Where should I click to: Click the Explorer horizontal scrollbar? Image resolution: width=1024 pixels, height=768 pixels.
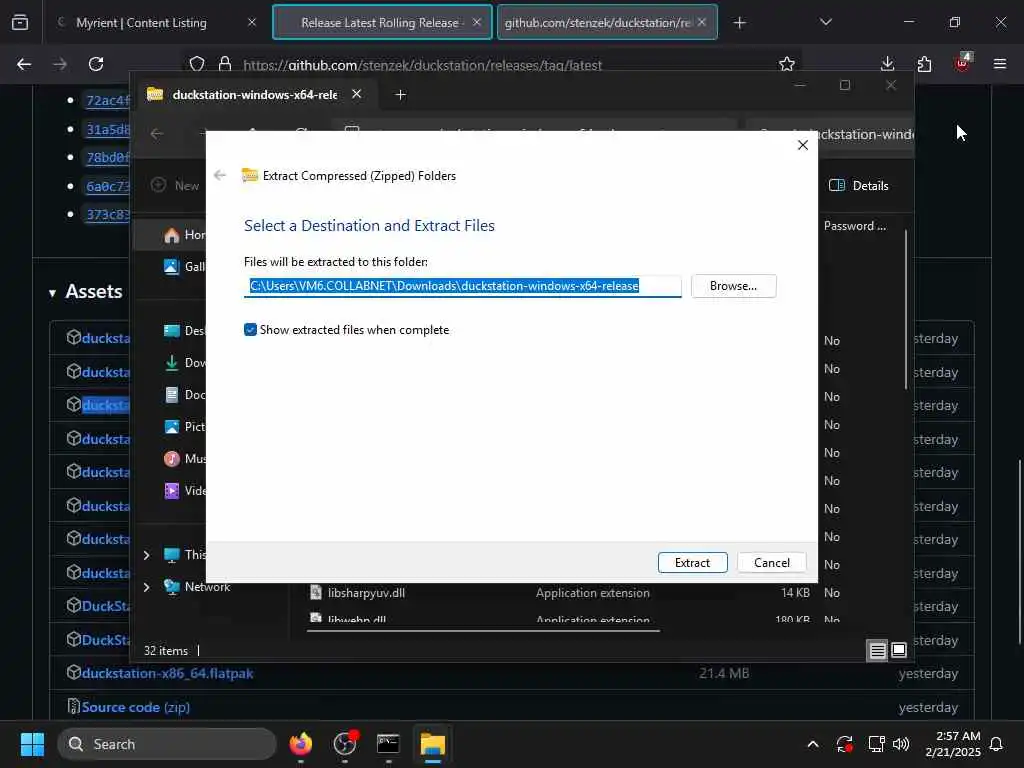[483, 631]
